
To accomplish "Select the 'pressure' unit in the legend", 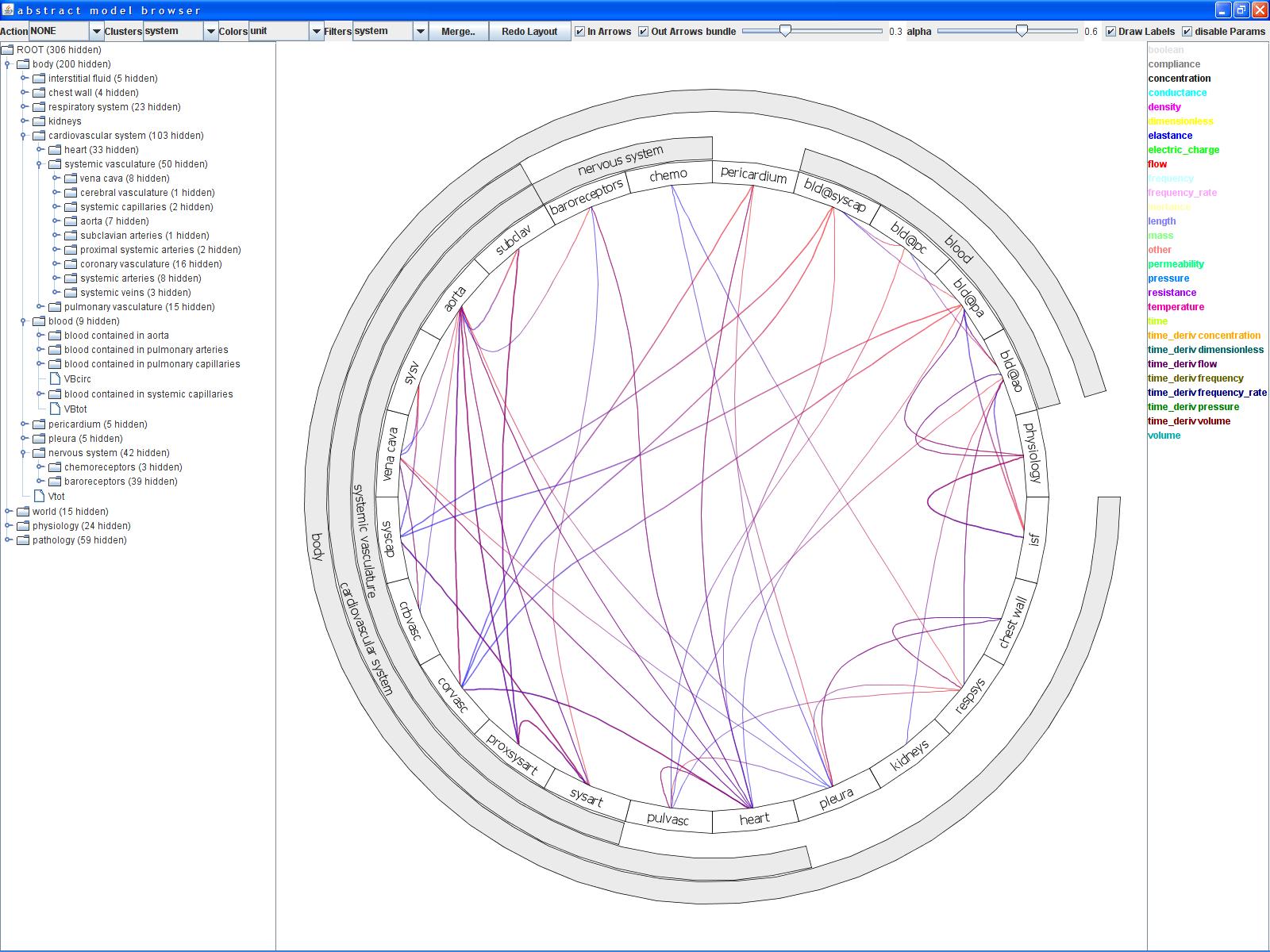I will (x=1168, y=278).
